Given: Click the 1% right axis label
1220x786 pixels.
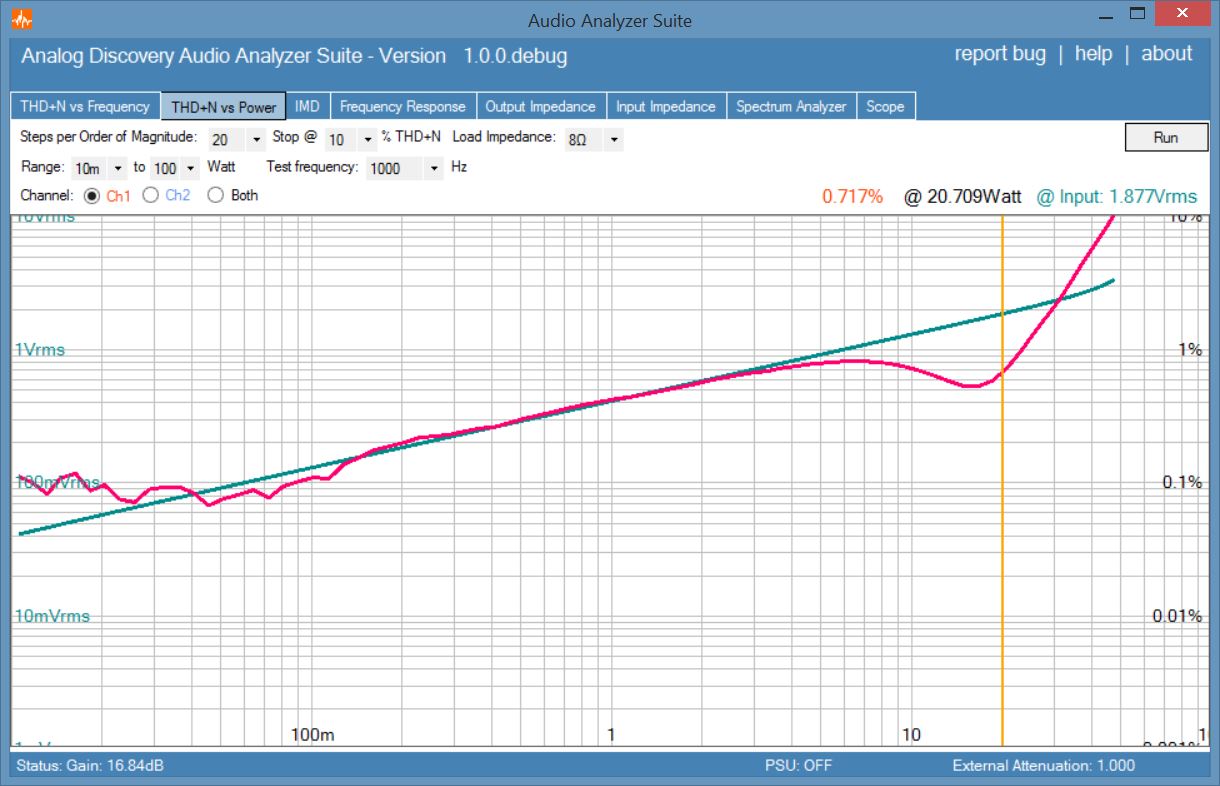Looking at the screenshot, I should (x=1190, y=350).
